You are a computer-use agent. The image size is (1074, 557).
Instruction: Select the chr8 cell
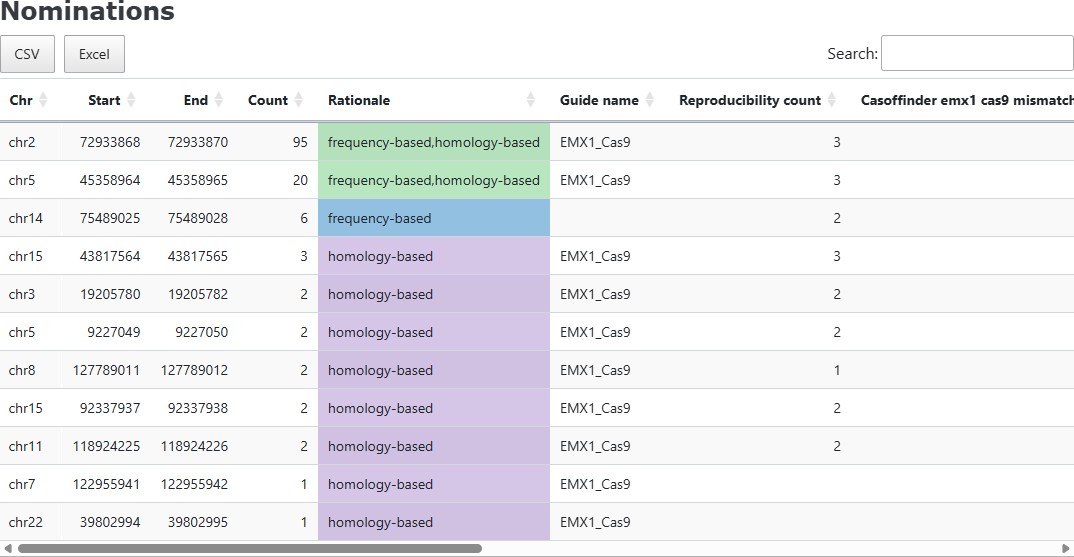point(22,371)
